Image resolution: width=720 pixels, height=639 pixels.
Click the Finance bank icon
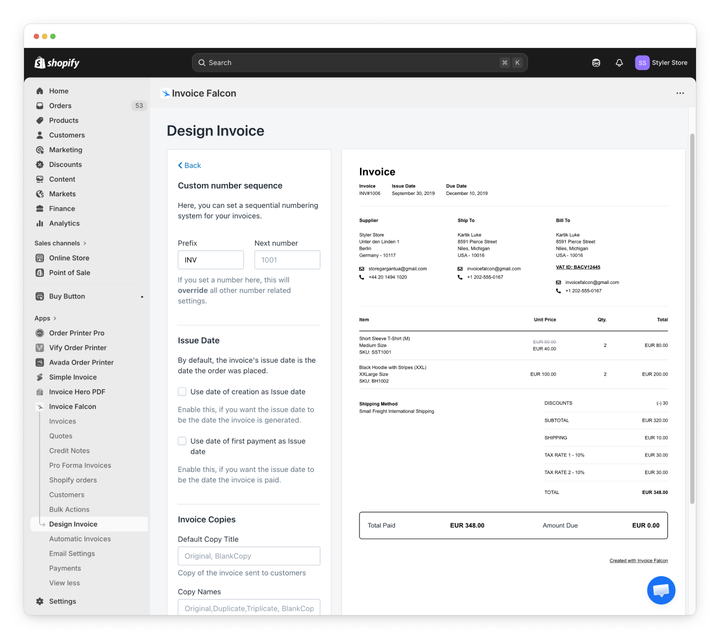pyautogui.click(x=39, y=208)
